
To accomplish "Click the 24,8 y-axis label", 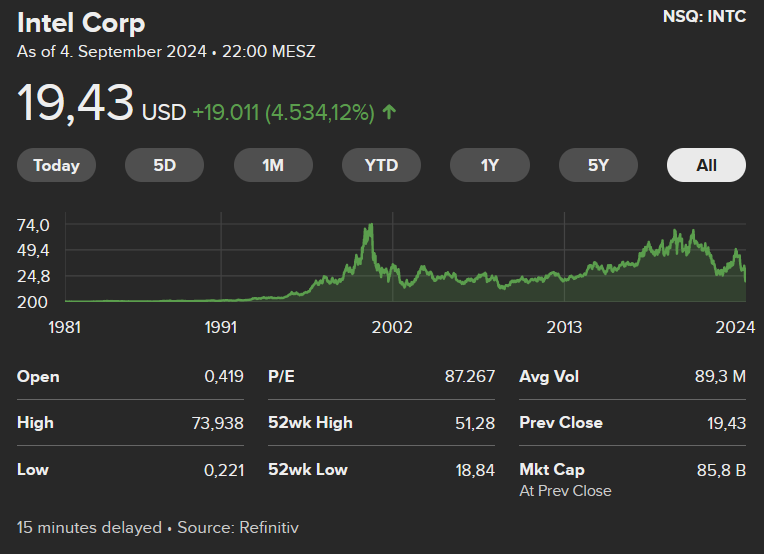I will click(x=33, y=277).
